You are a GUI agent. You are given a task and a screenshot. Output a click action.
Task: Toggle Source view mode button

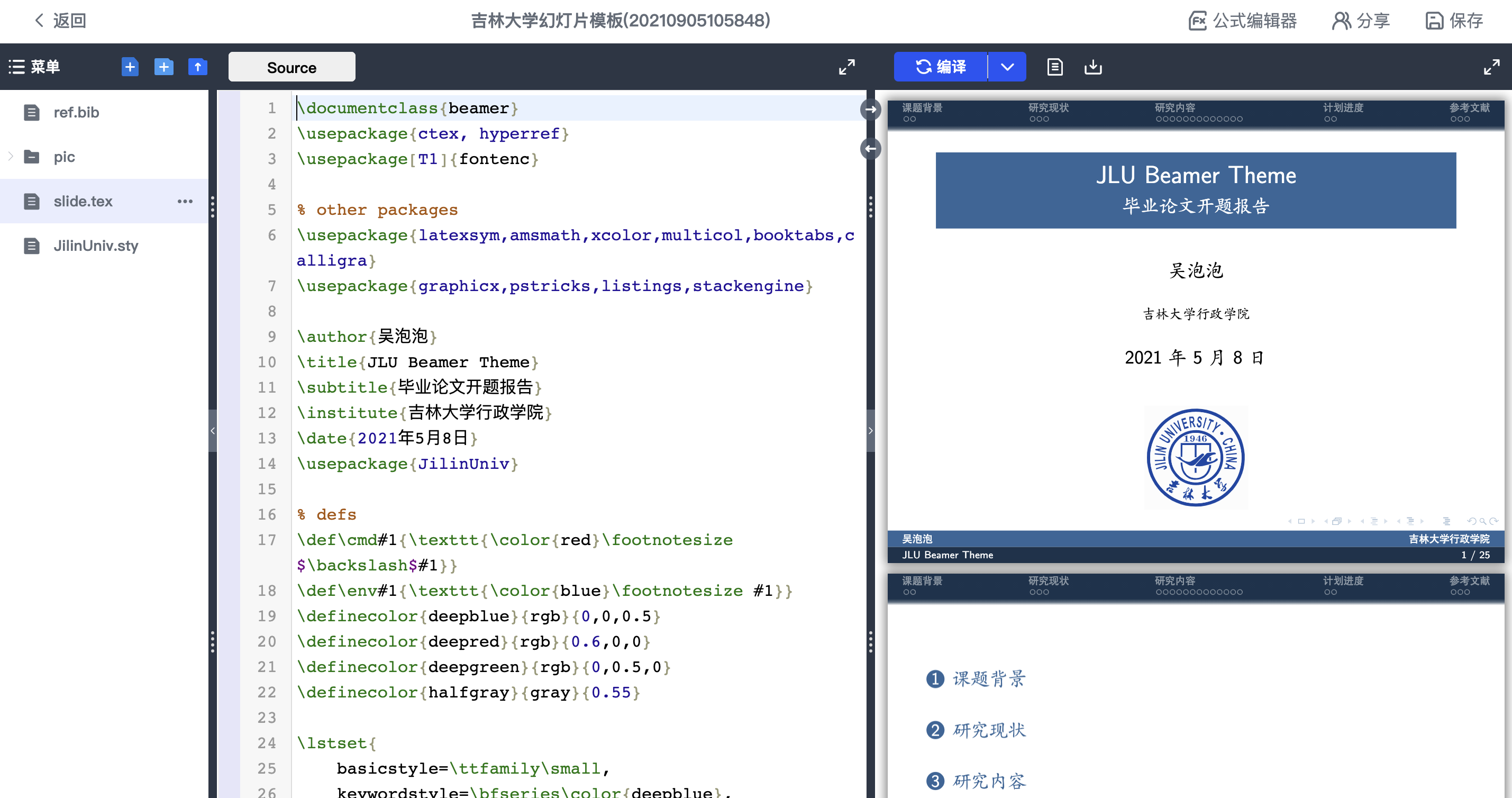coord(291,67)
